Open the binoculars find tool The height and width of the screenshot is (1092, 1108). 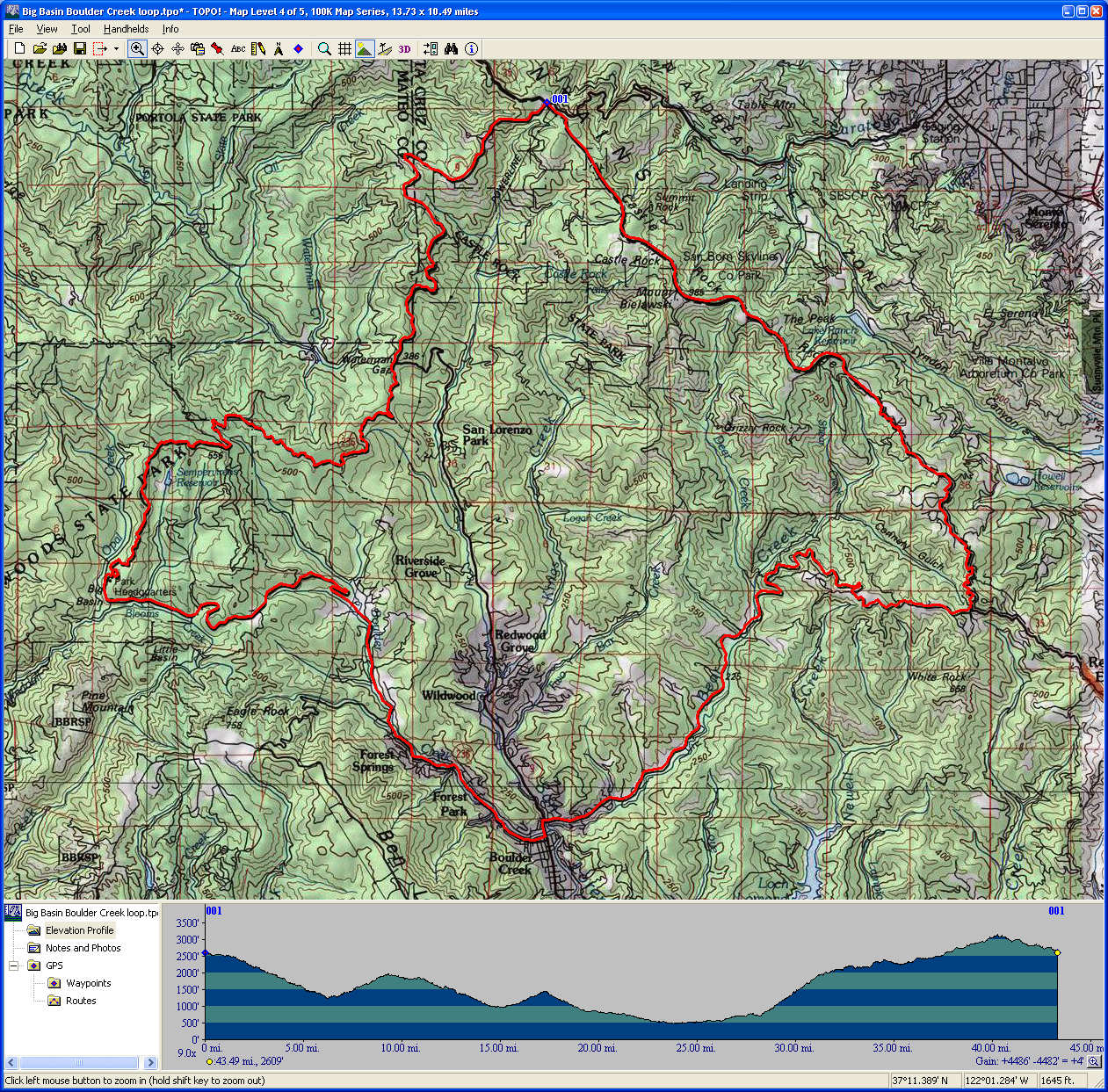(x=451, y=49)
